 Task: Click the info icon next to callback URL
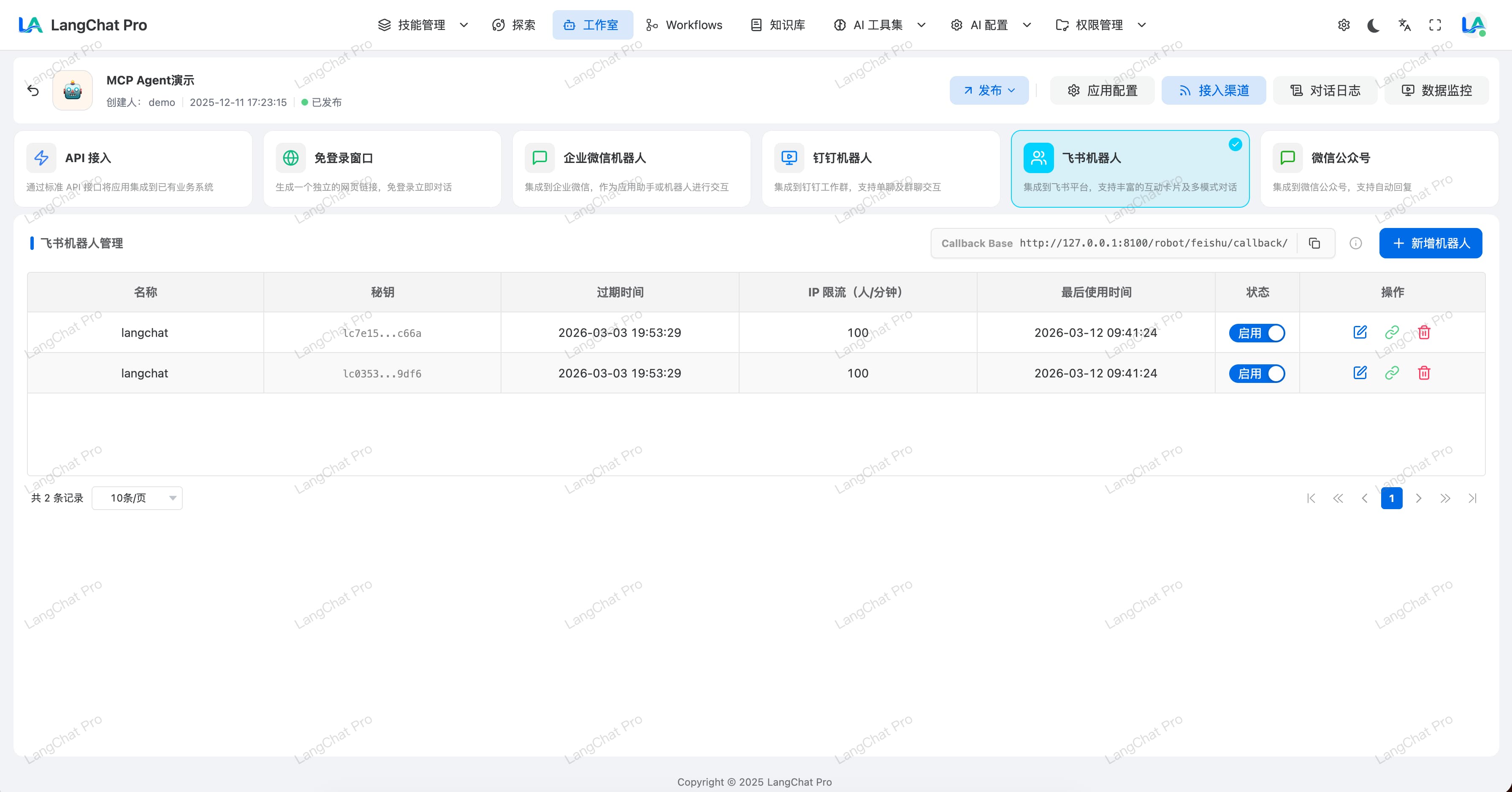click(x=1355, y=243)
